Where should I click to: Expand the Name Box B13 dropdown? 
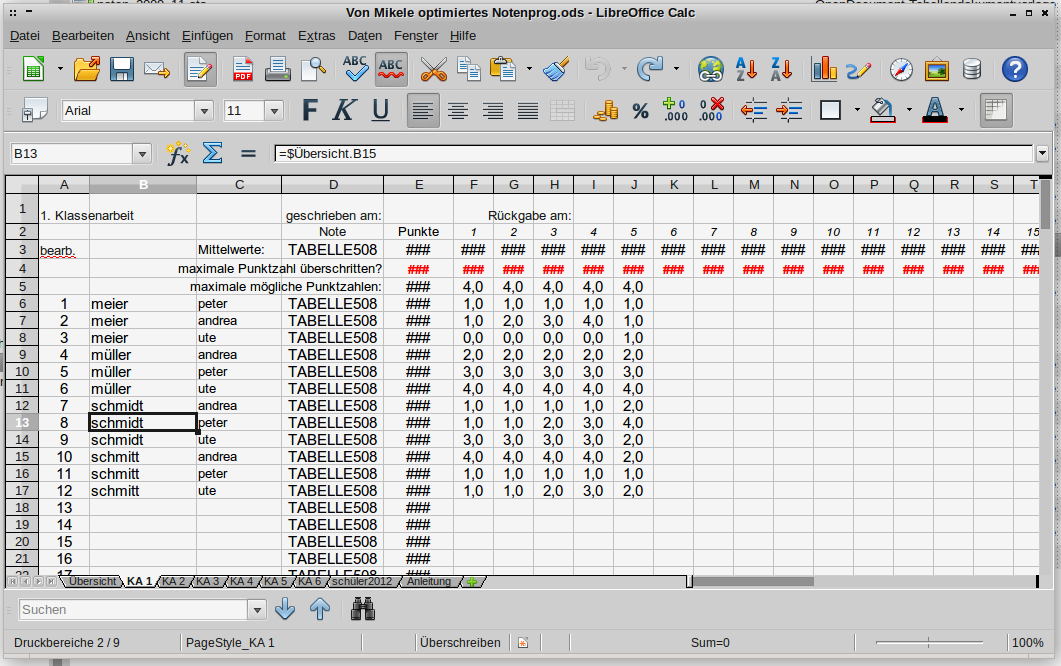tap(142, 154)
